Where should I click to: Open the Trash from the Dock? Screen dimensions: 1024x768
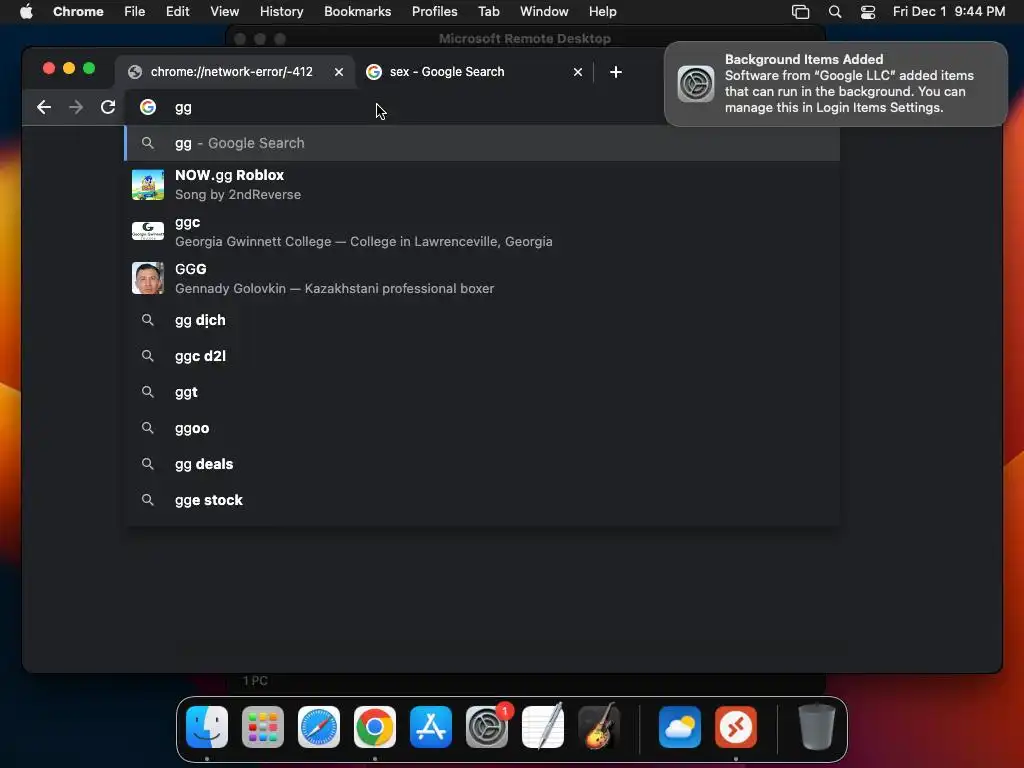pyautogui.click(x=816, y=727)
